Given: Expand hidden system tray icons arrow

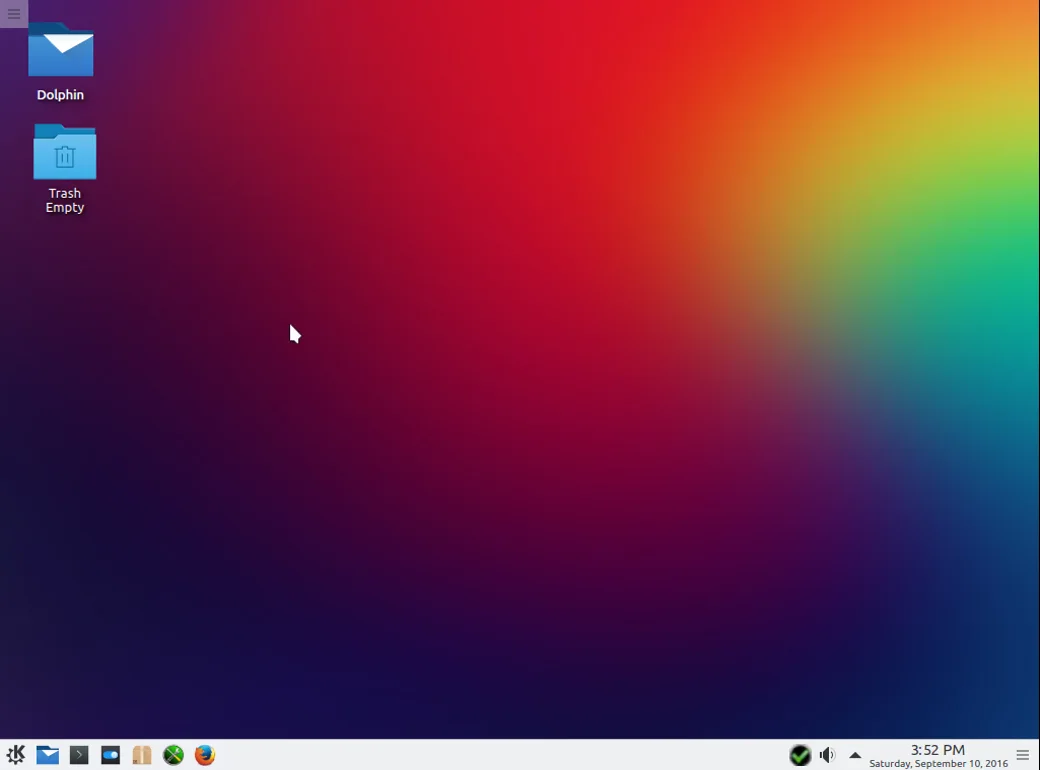Looking at the screenshot, I should pyautogui.click(x=855, y=755).
